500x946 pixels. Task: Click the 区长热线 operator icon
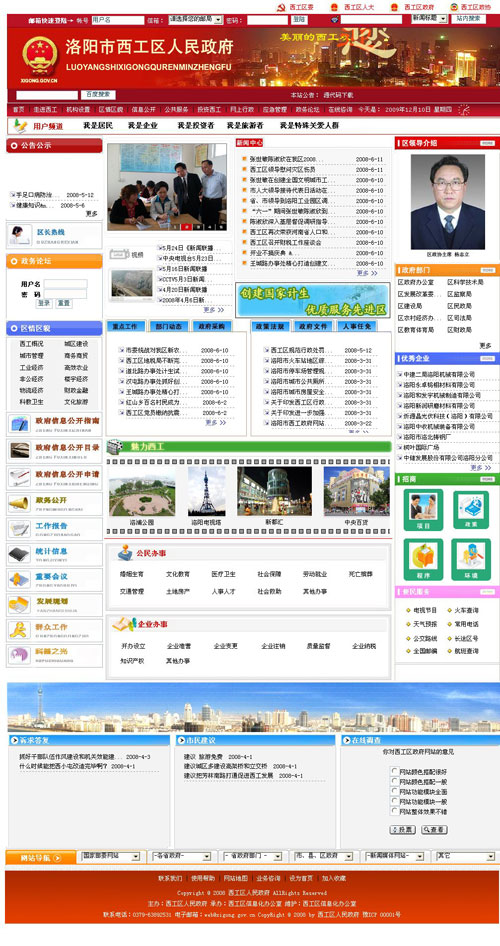coord(20,235)
